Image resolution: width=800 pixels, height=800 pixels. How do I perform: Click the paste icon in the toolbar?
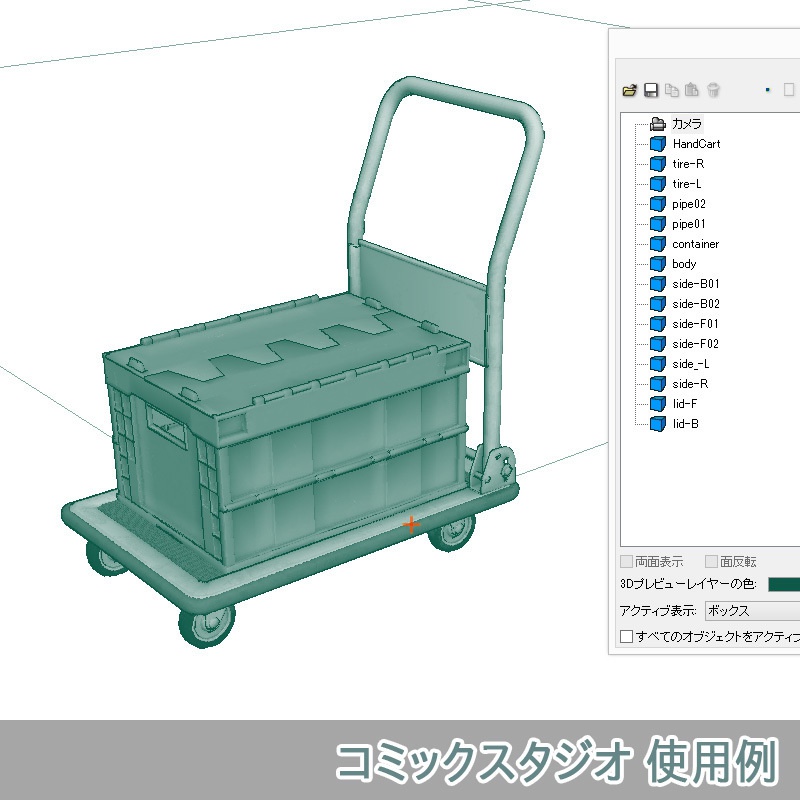coord(692,90)
